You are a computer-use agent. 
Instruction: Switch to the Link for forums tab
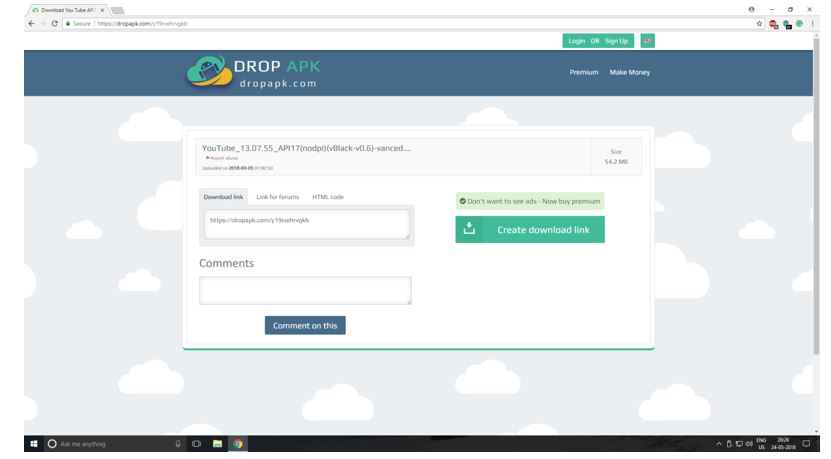[x=278, y=197]
